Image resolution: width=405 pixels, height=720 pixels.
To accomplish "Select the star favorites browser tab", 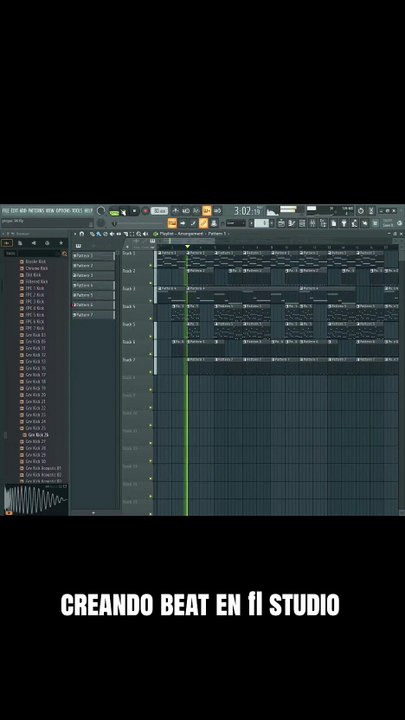I will coord(61,243).
